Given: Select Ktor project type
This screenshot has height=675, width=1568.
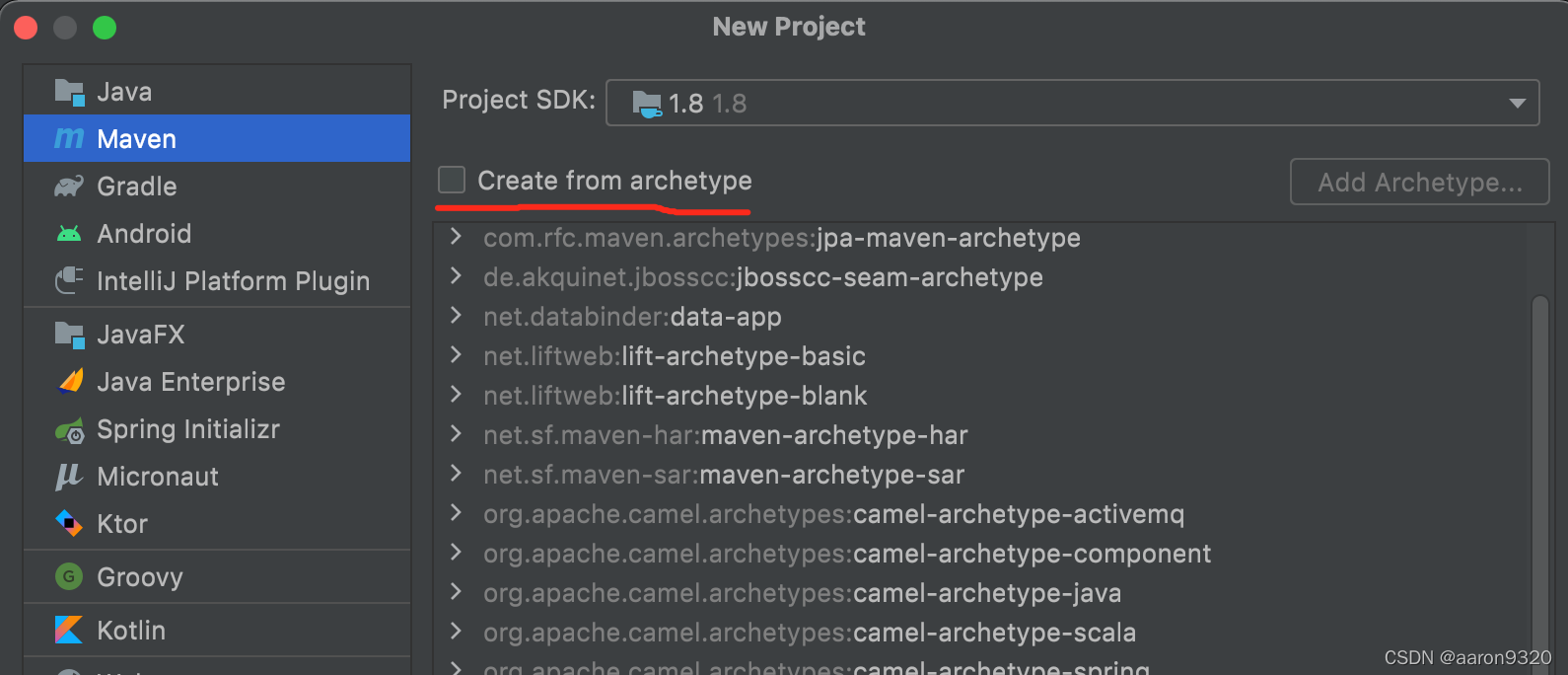Looking at the screenshot, I should coord(217,524).
